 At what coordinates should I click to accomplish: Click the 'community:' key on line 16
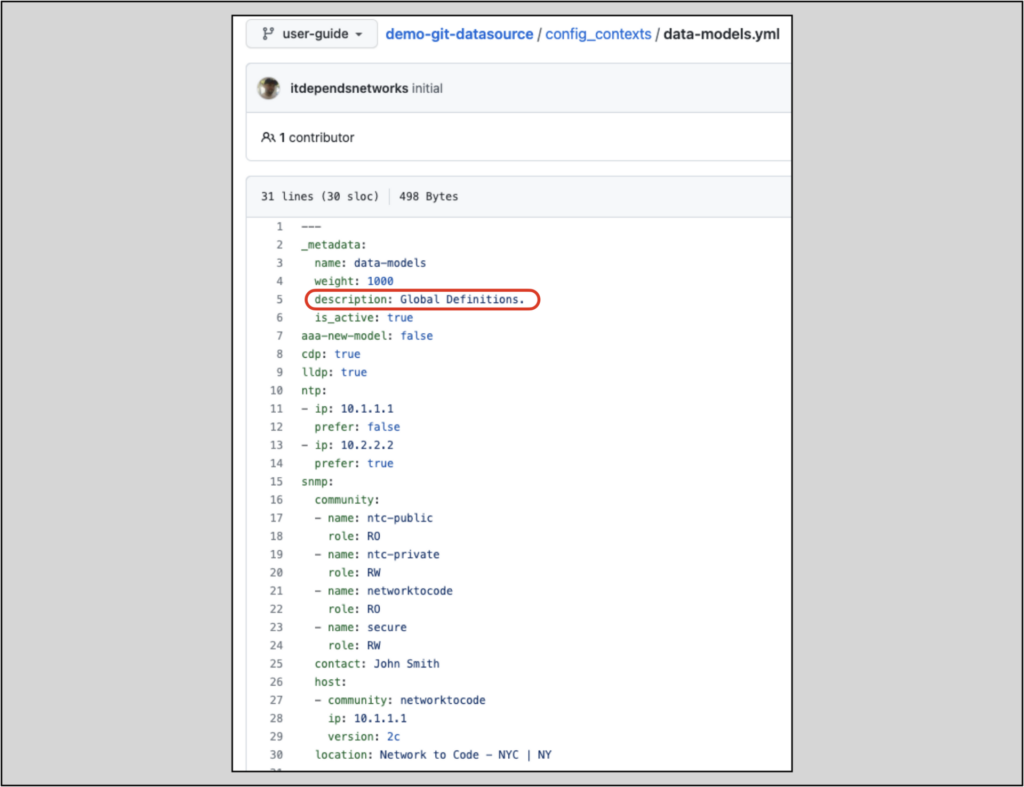click(x=347, y=500)
